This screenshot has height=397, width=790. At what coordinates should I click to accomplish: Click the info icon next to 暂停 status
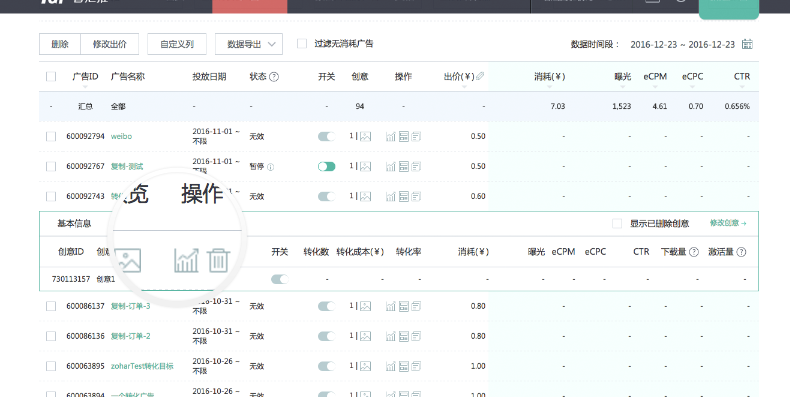click(x=271, y=167)
